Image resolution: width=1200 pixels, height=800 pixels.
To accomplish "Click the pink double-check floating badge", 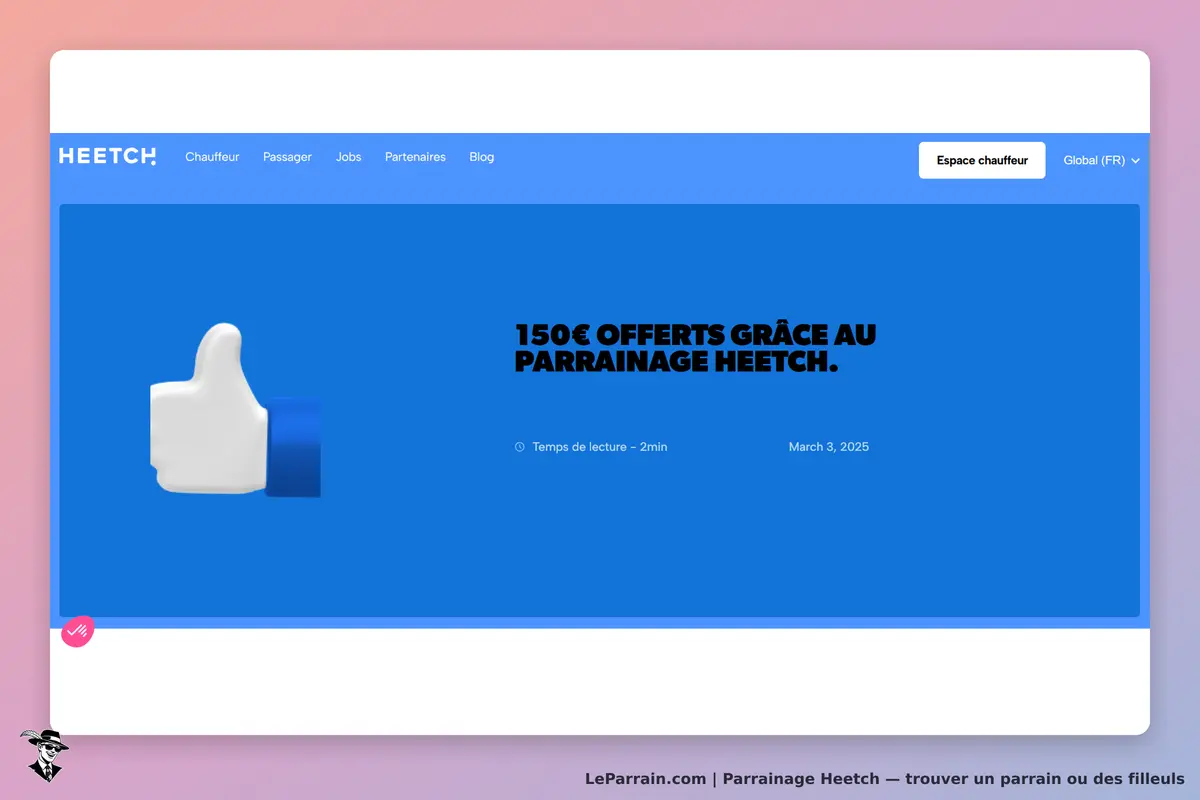I will point(78,631).
